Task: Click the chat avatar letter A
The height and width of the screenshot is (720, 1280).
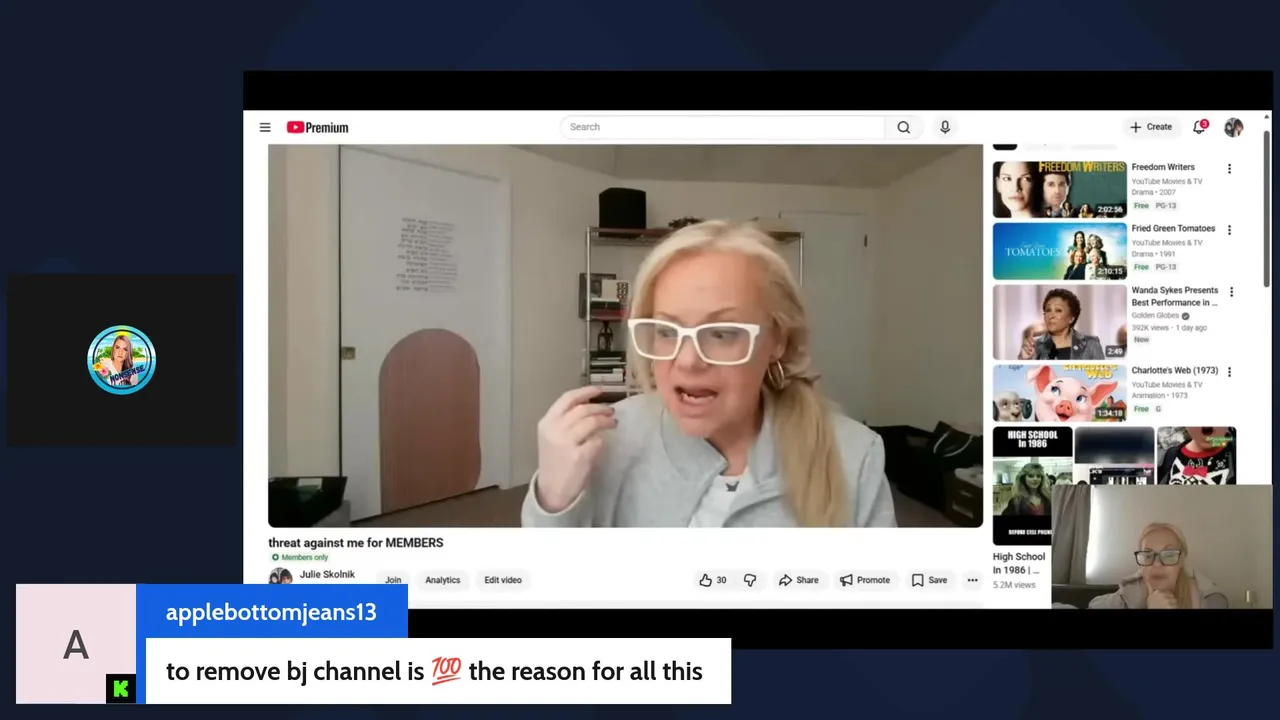Action: [76, 644]
